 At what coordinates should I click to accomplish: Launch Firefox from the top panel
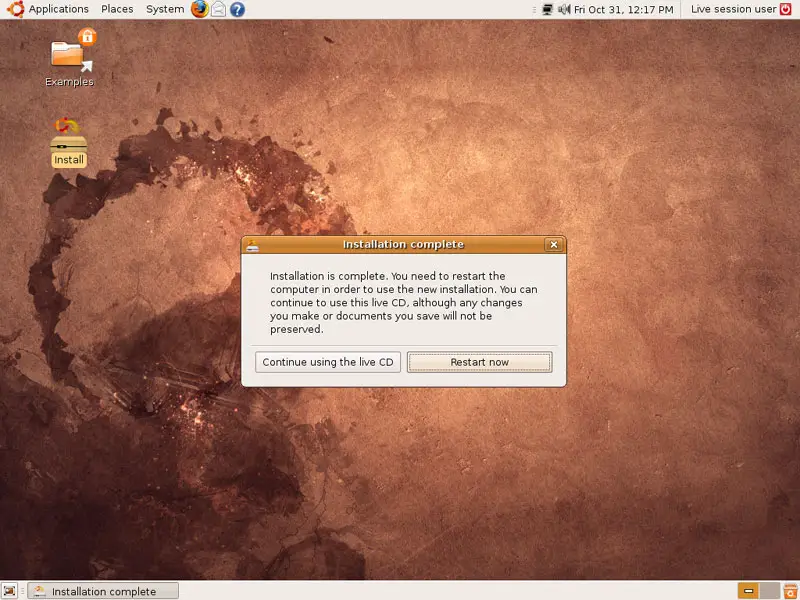click(x=199, y=9)
